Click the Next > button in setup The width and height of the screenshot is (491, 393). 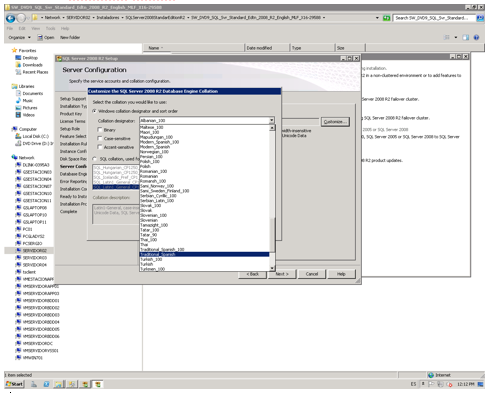pos(282,274)
